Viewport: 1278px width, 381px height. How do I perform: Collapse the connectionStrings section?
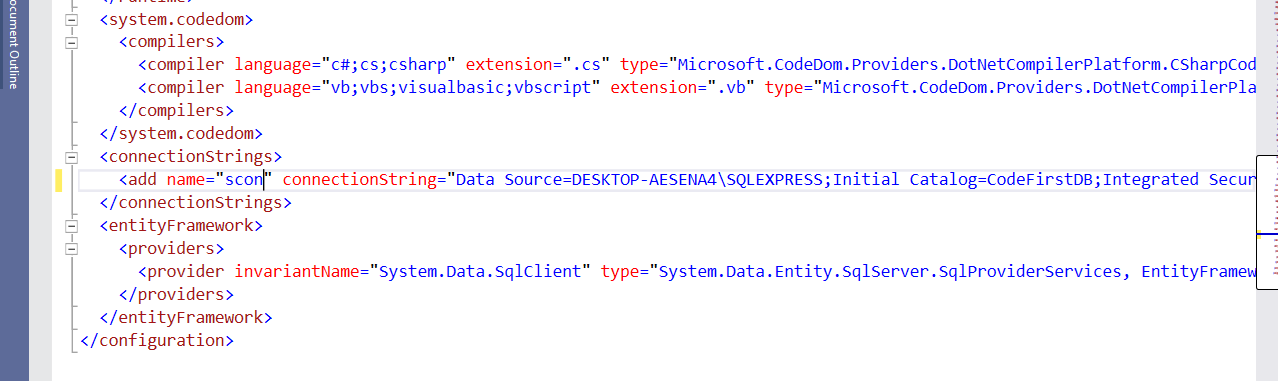click(71, 157)
